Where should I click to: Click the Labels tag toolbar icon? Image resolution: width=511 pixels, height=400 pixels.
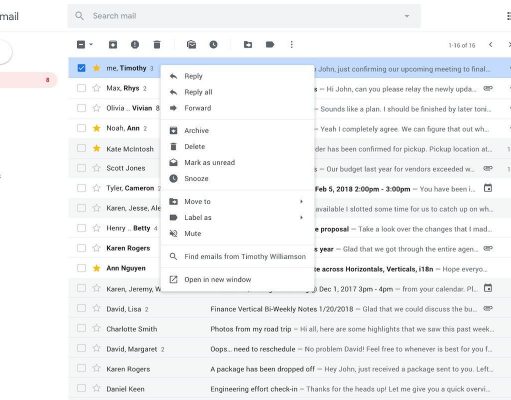pyautogui.click(x=270, y=44)
